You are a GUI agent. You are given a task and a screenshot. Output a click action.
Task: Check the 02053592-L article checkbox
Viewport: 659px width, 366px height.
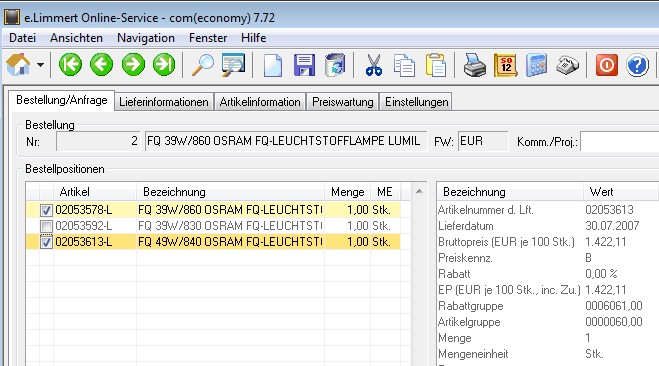pyautogui.click(x=46, y=226)
